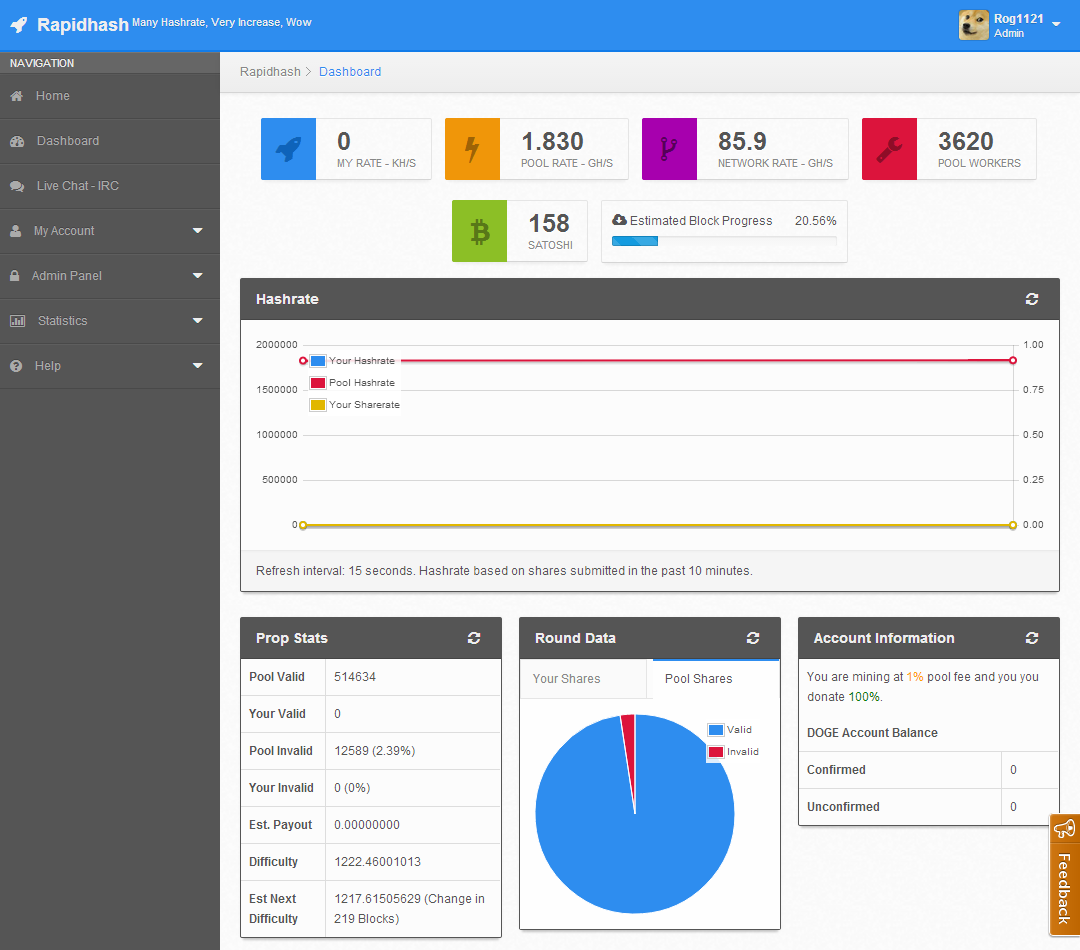Click the Admin Panel lock icon
This screenshot has height=950, width=1080.
coord(14,276)
